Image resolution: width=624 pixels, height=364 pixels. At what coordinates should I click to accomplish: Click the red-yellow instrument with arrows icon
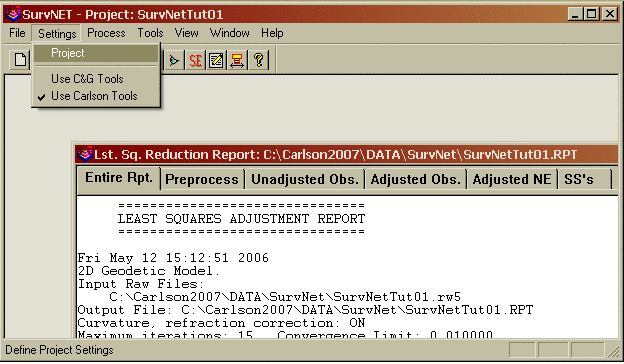tap(237, 60)
